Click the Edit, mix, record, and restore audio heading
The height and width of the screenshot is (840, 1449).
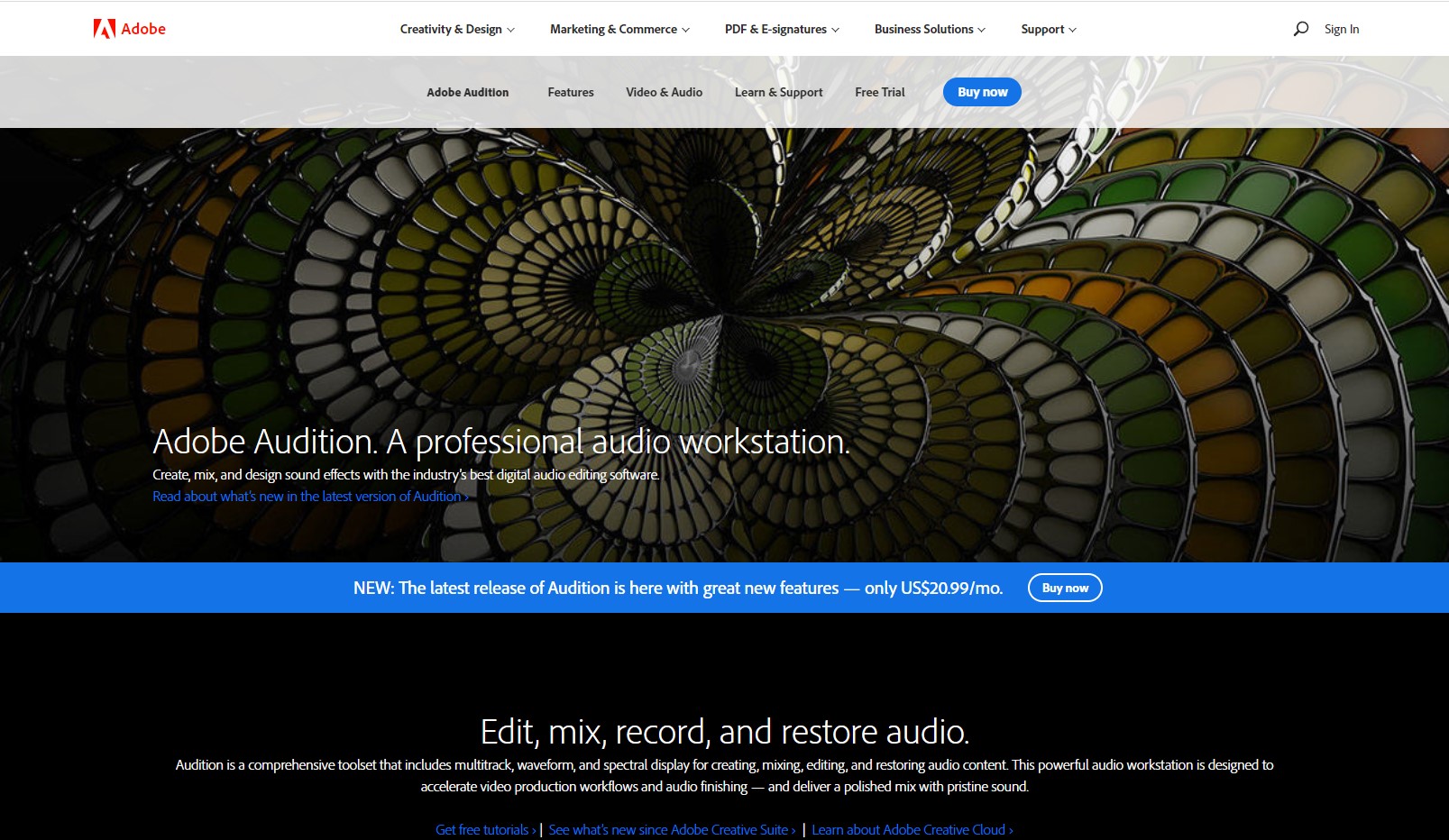pyautogui.click(x=725, y=732)
